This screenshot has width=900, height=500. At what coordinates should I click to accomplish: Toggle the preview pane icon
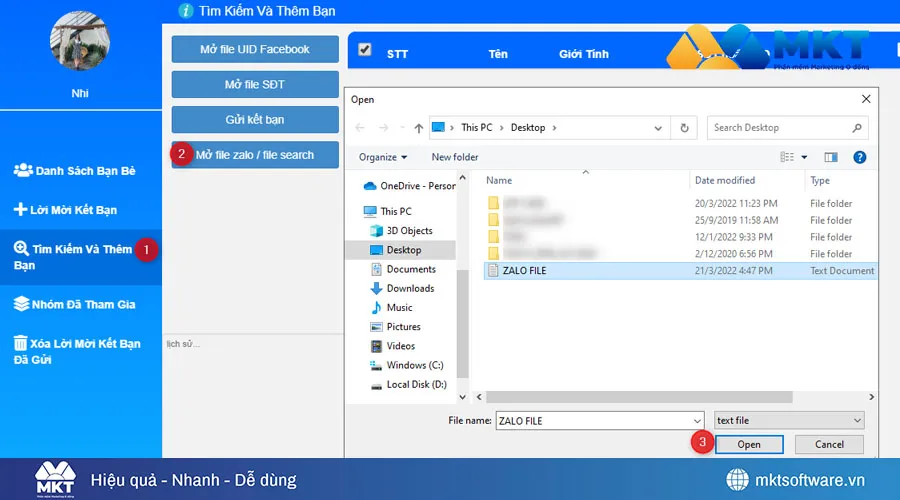click(831, 157)
